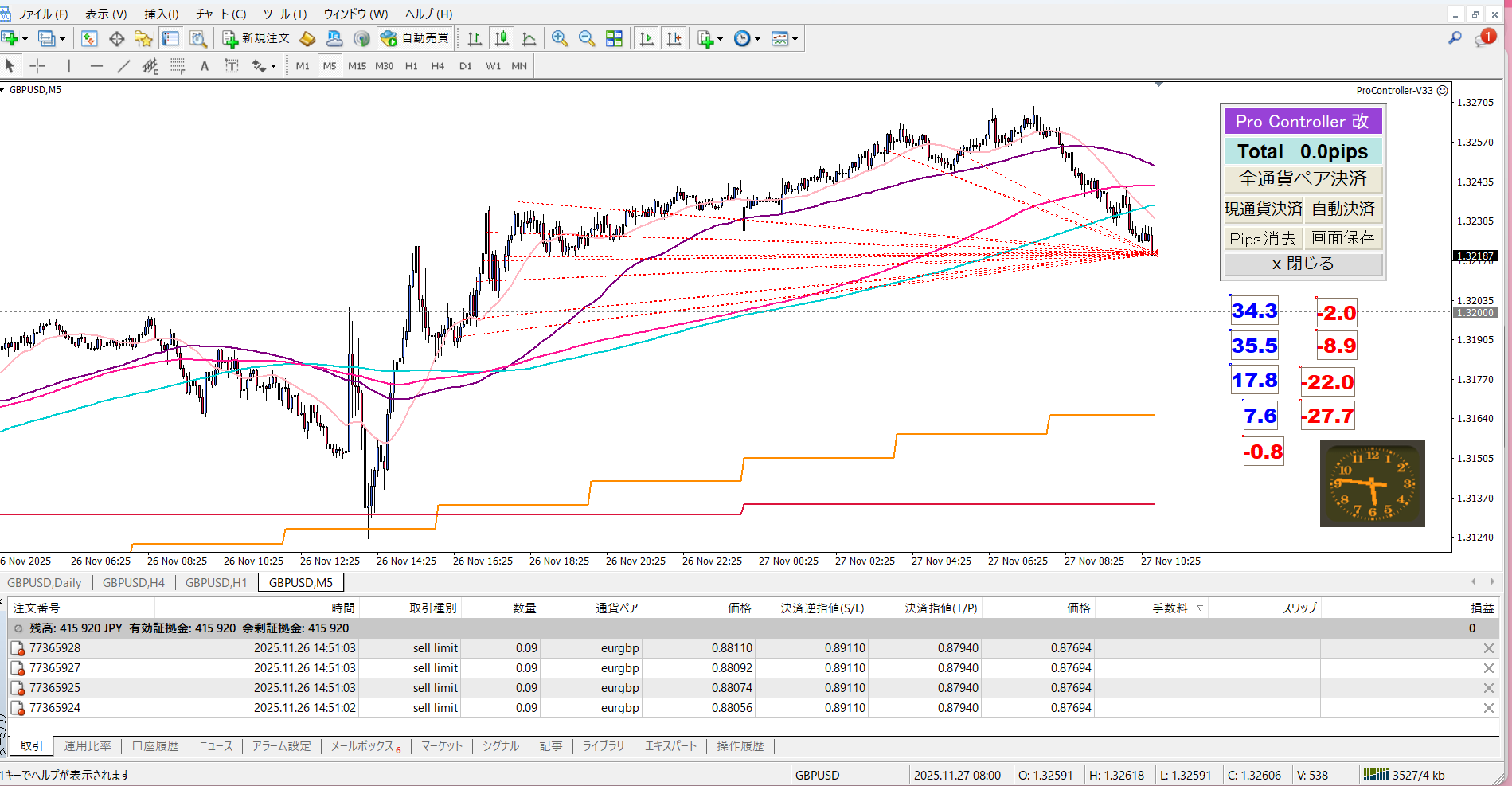
Task: Toggle the chart Auto Scroll button
Action: 647,38
